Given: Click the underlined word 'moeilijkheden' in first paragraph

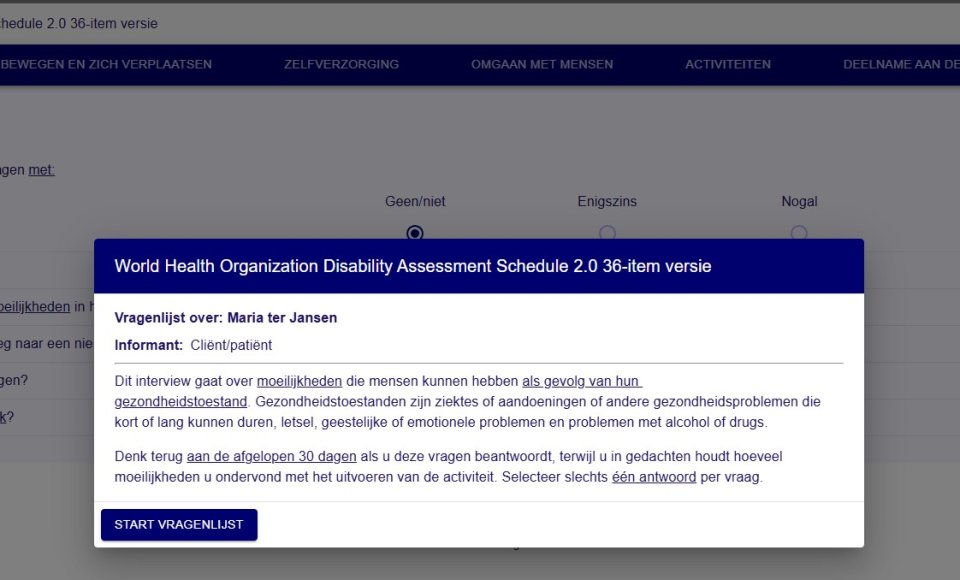Looking at the screenshot, I should [x=299, y=381].
